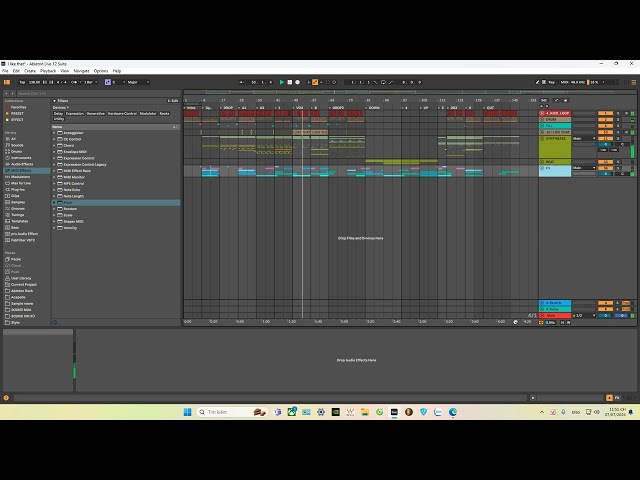Select the Utility filter tag
The width and height of the screenshot is (640, 480).
59,119
